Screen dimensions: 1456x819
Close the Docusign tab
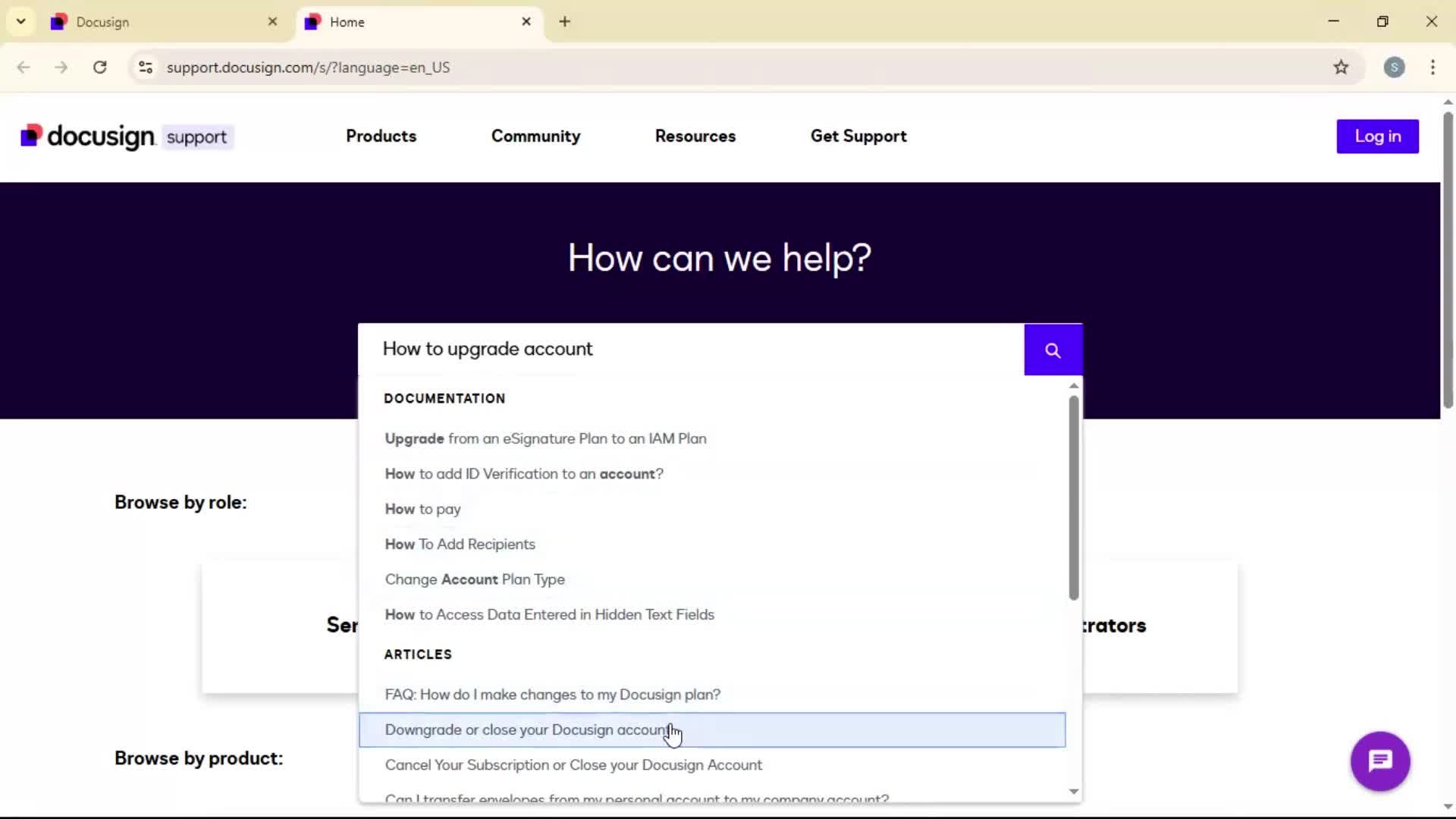[272, 22]
